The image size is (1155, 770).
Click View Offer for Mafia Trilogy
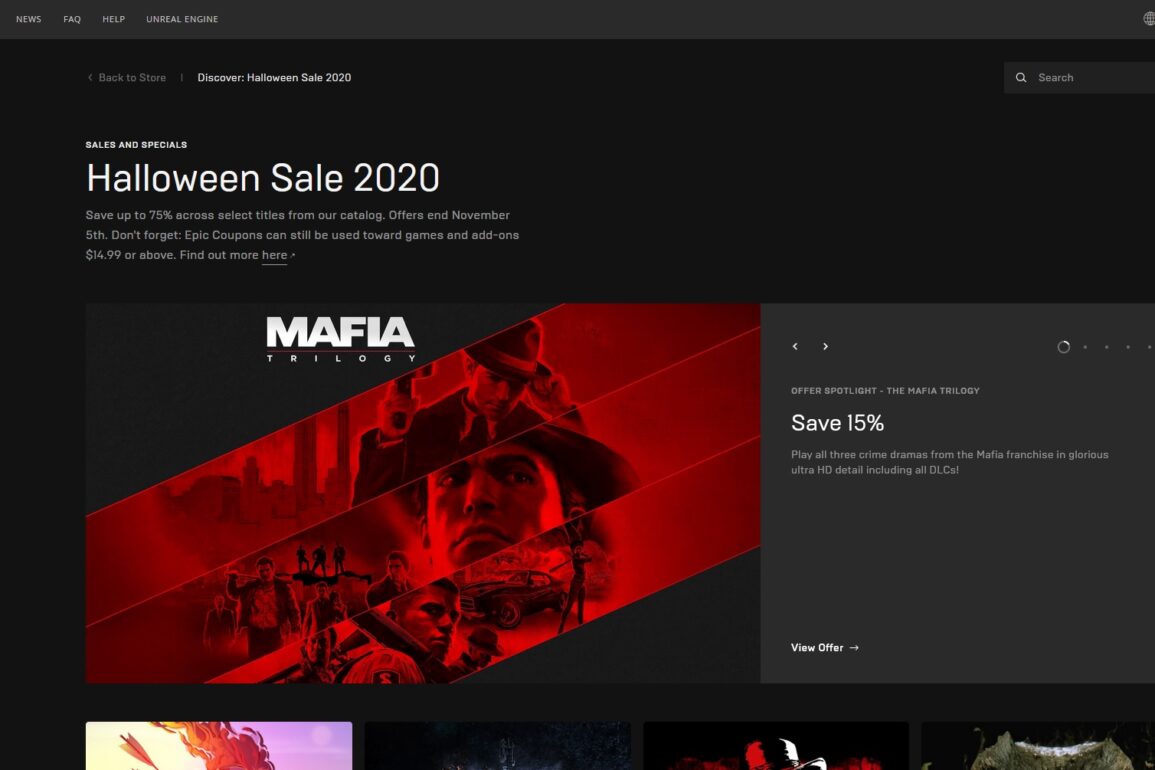pos(824,648)
